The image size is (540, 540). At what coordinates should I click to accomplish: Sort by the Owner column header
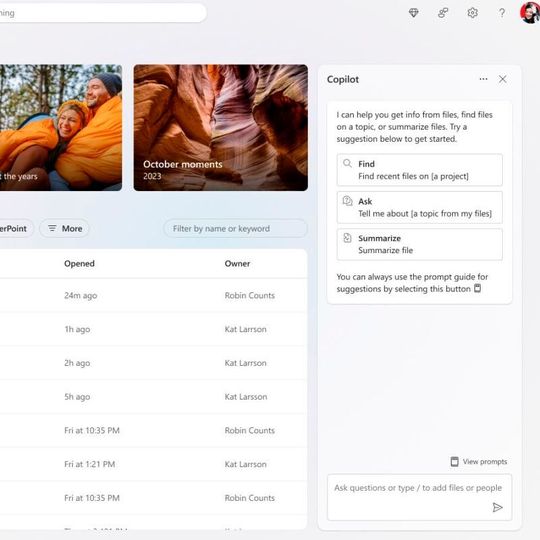(237, 263)
